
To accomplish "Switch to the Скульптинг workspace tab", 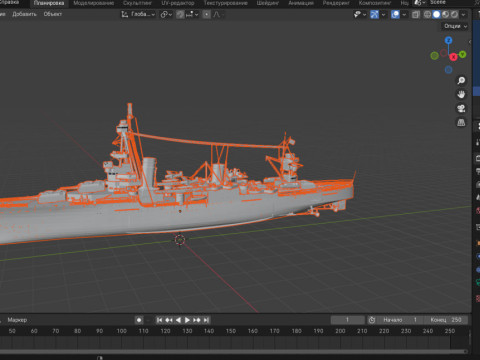I will coord(137,3).
